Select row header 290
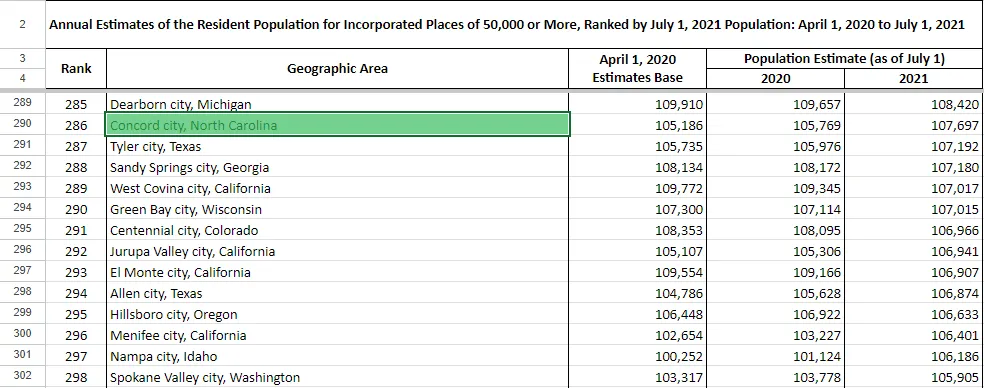The width and height of the screenshot is (984, 388). tap(23, 124)
